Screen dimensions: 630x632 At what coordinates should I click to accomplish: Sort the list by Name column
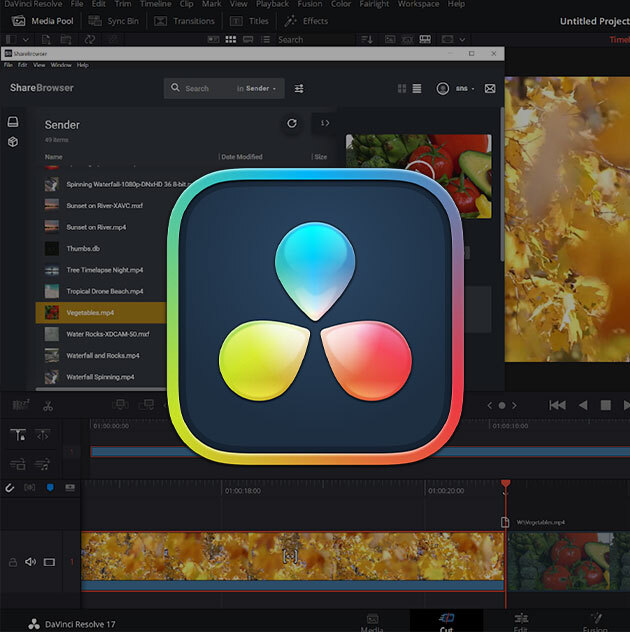(x=54, y=157)
